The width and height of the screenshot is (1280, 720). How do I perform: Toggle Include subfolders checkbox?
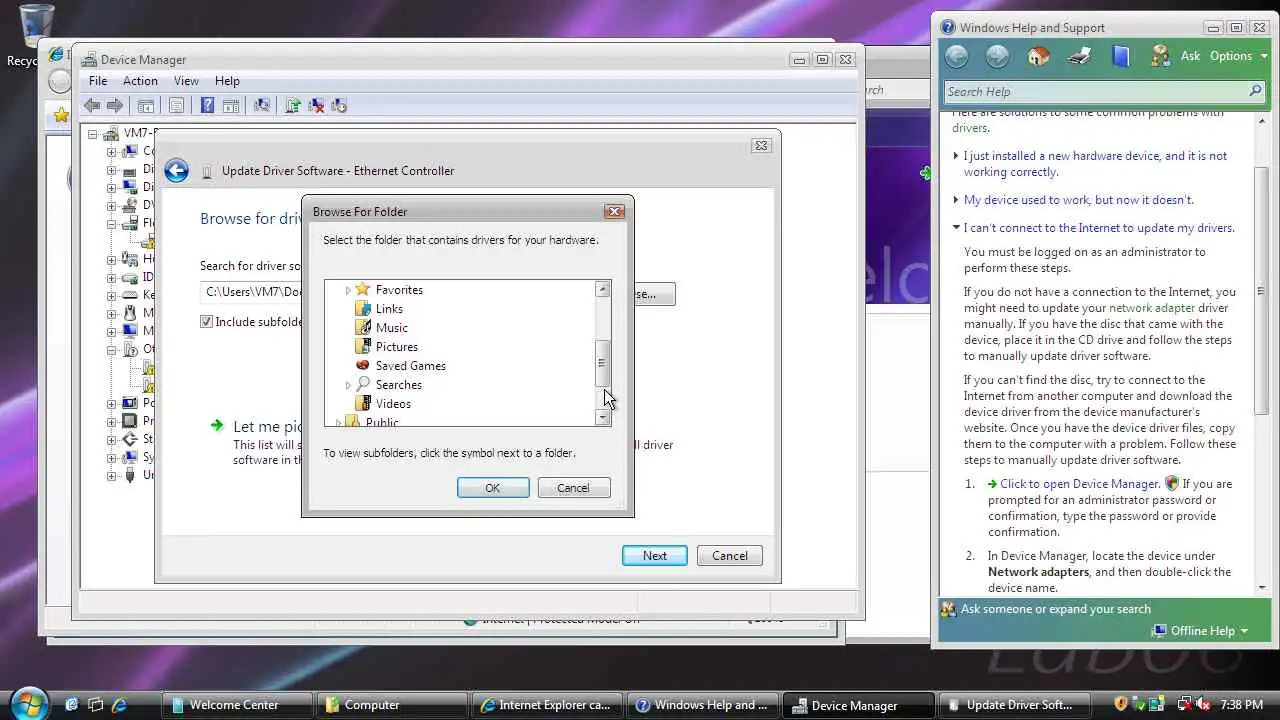[x=206, y=322]
